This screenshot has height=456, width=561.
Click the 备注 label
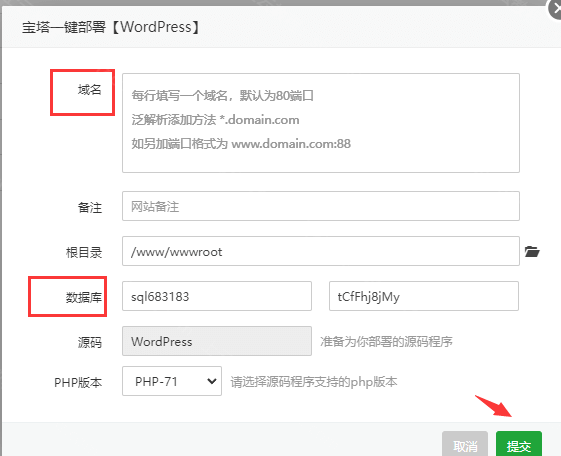coord(90,207)
